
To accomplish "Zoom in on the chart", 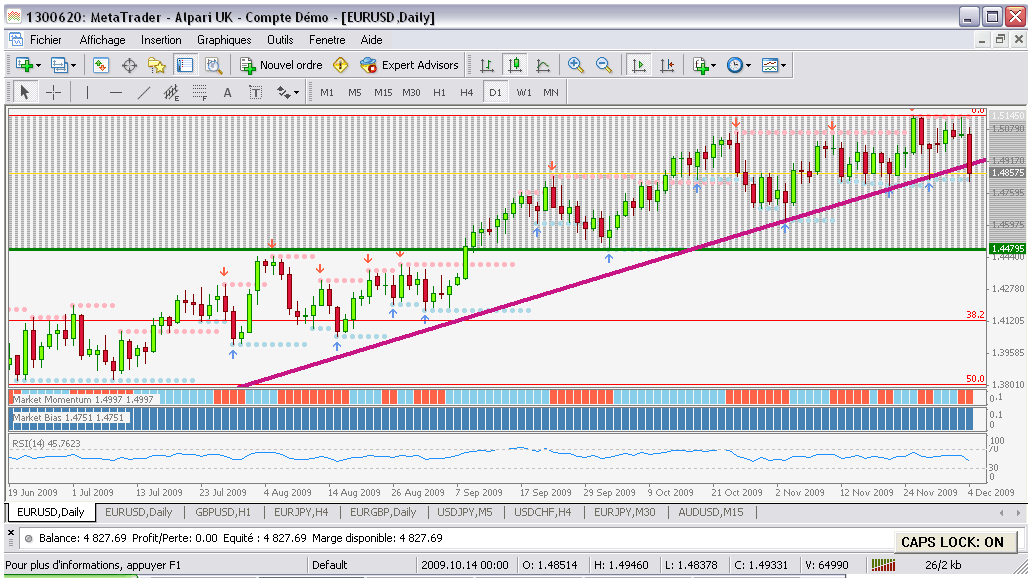I will coord(576,65).
